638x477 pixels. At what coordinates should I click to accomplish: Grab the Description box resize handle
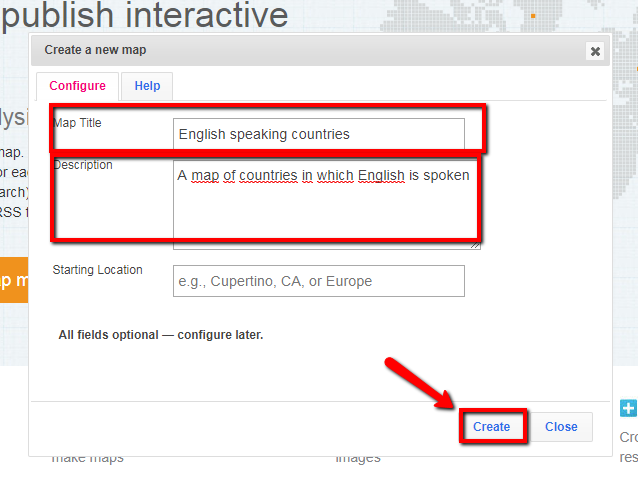pyautogui.click(x=475, y=243)
